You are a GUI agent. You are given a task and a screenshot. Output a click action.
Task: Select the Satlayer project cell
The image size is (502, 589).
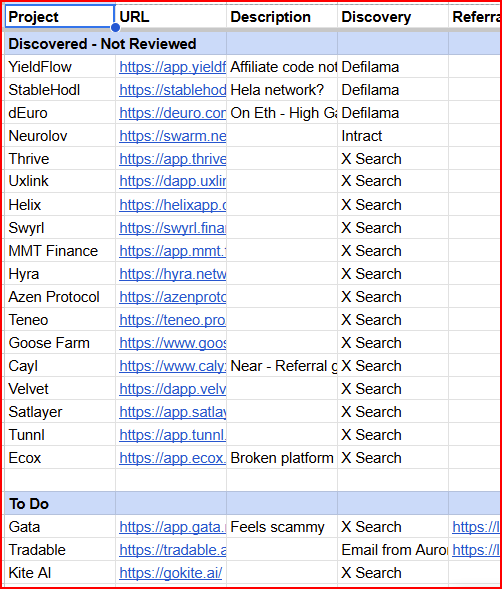[60, 412]
